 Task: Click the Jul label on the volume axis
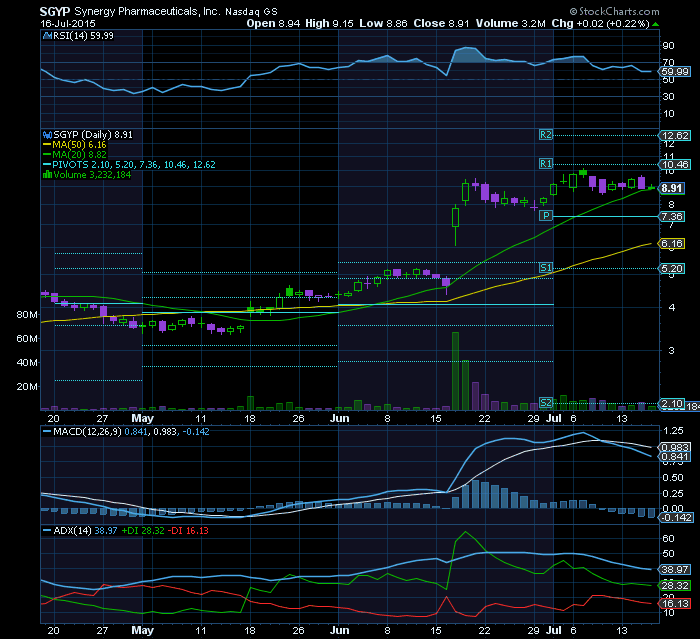[x=554, y=418]
